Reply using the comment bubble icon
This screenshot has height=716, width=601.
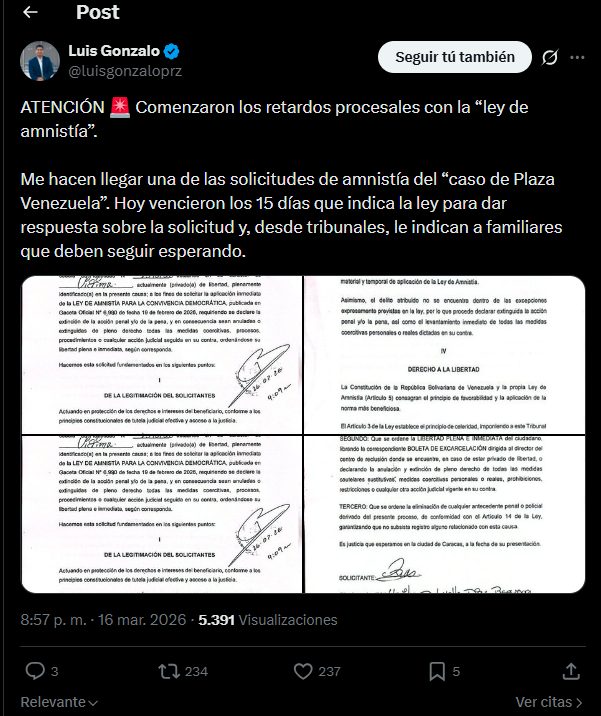[35, 671]
